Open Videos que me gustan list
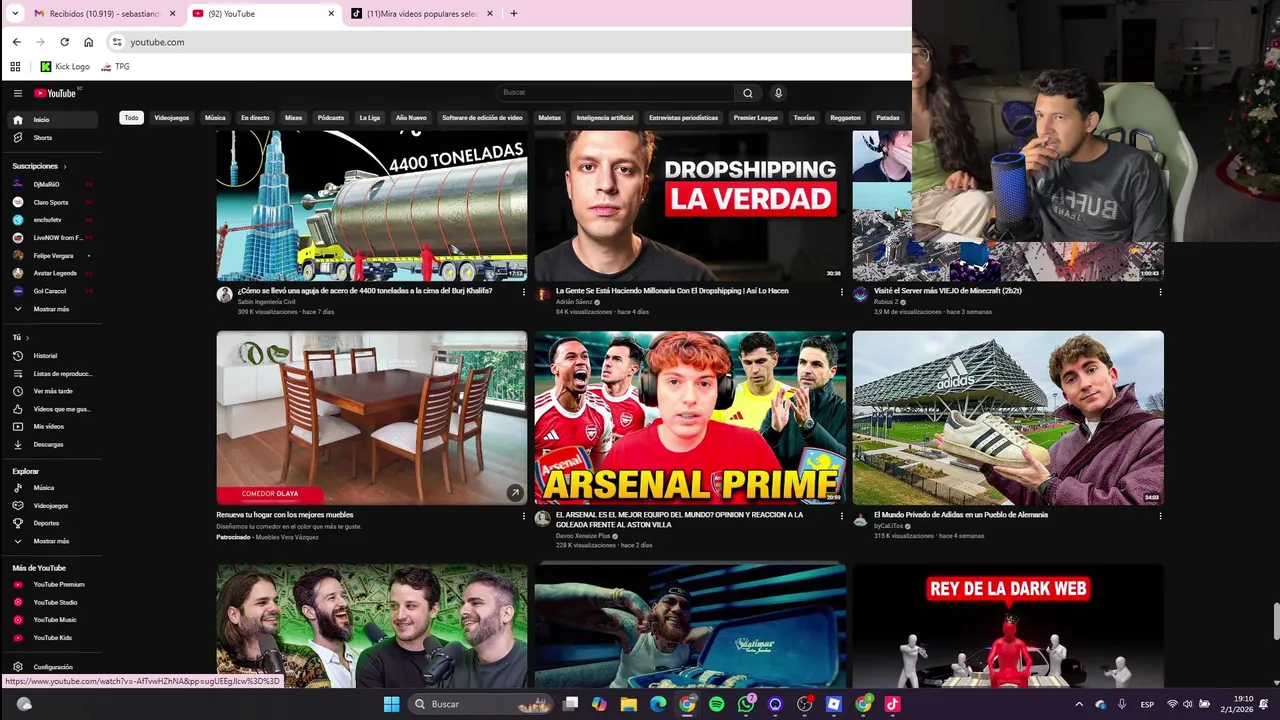Viewport: 1280px width, 720px height. click(53, 408)
